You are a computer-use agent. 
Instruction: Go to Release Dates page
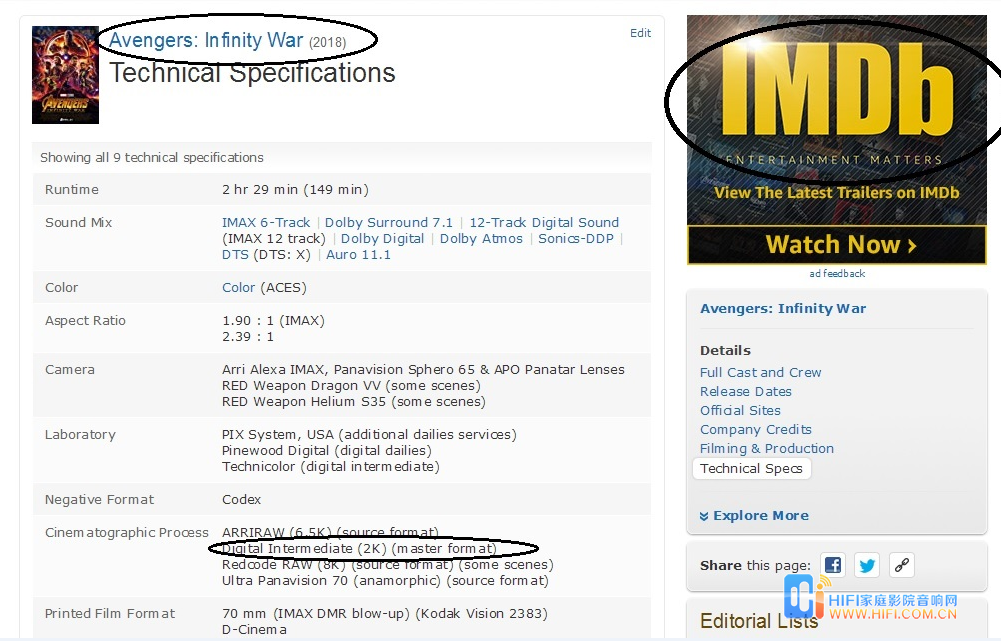[746, 392]
